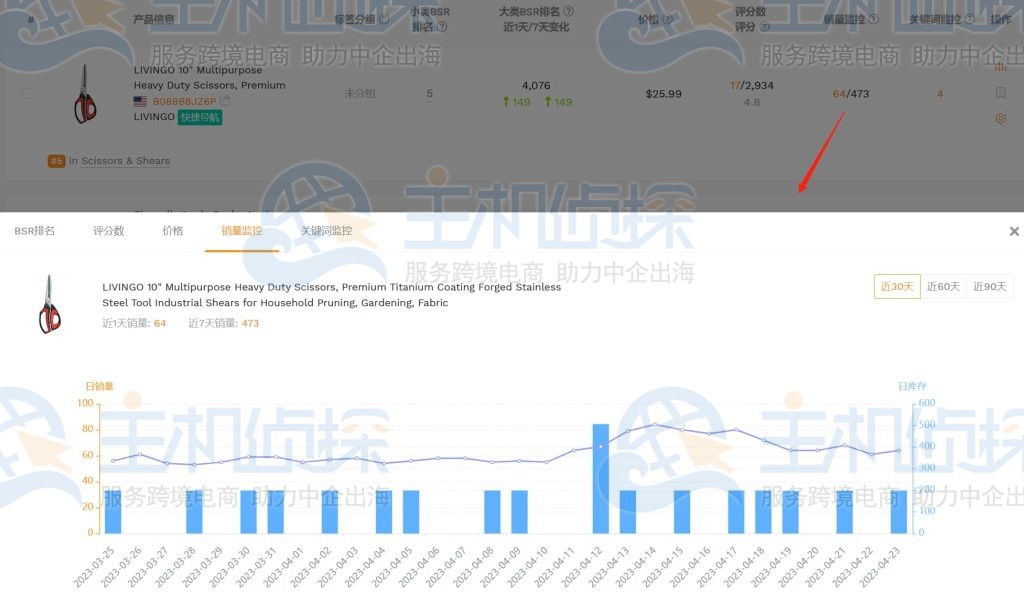Click the inventory line point at 2023-03-26
1024x613 pixels.
coord(140,454)
